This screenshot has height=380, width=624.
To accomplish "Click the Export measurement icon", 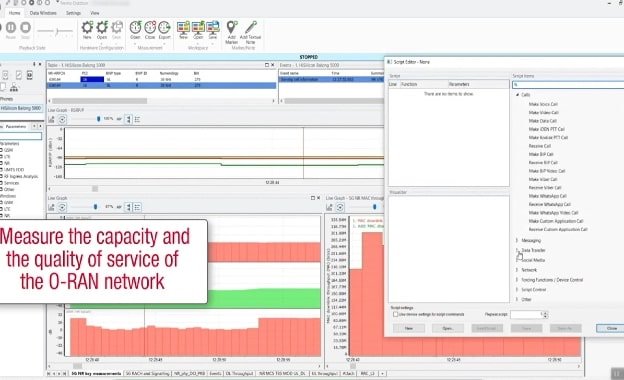I will click(x=164, y=27).
